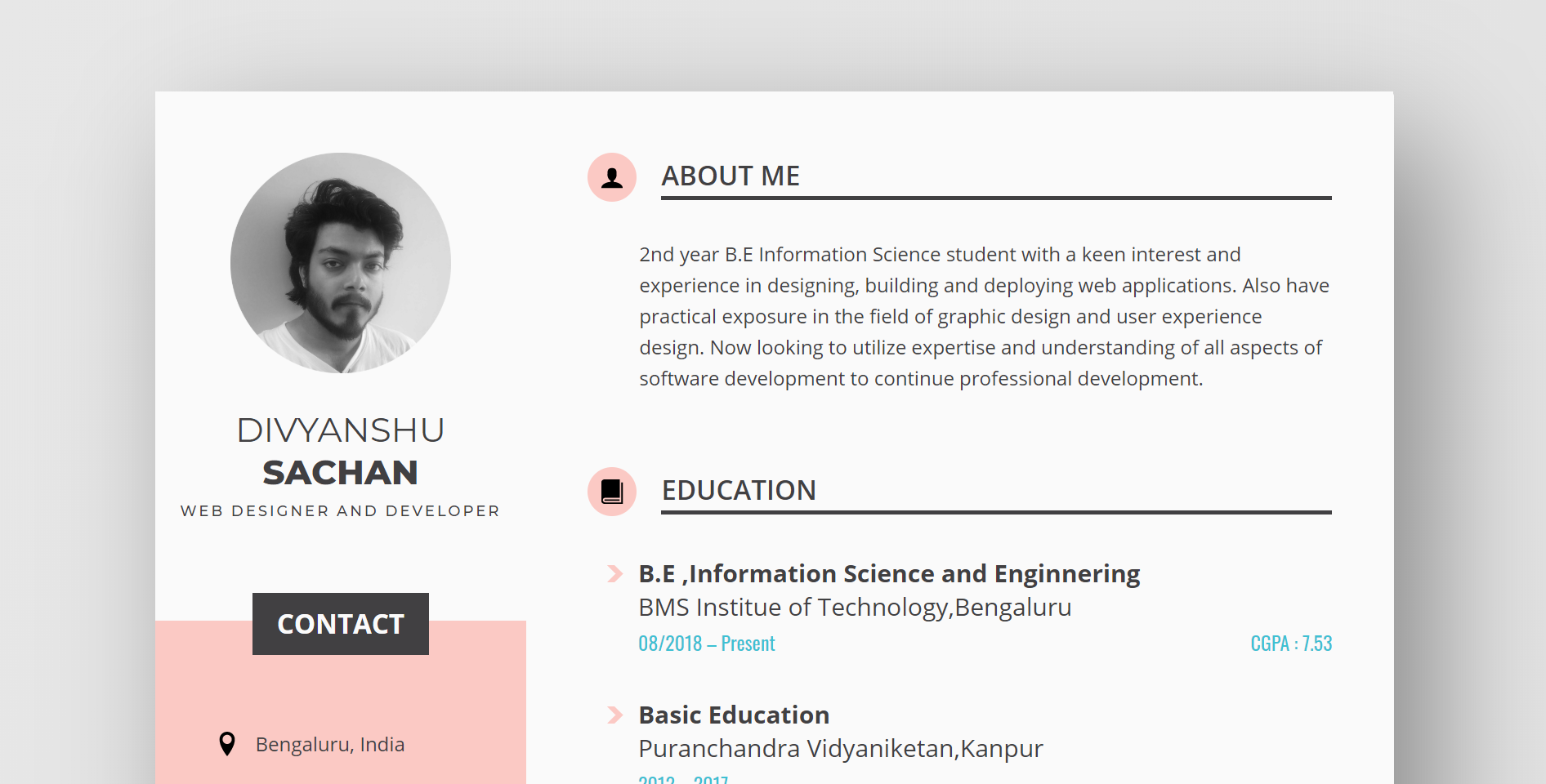The height and width of the screenshot is (784, 1546).
Task: Select the 08/2018 – Present date link
Action: (x=707, y=644)
